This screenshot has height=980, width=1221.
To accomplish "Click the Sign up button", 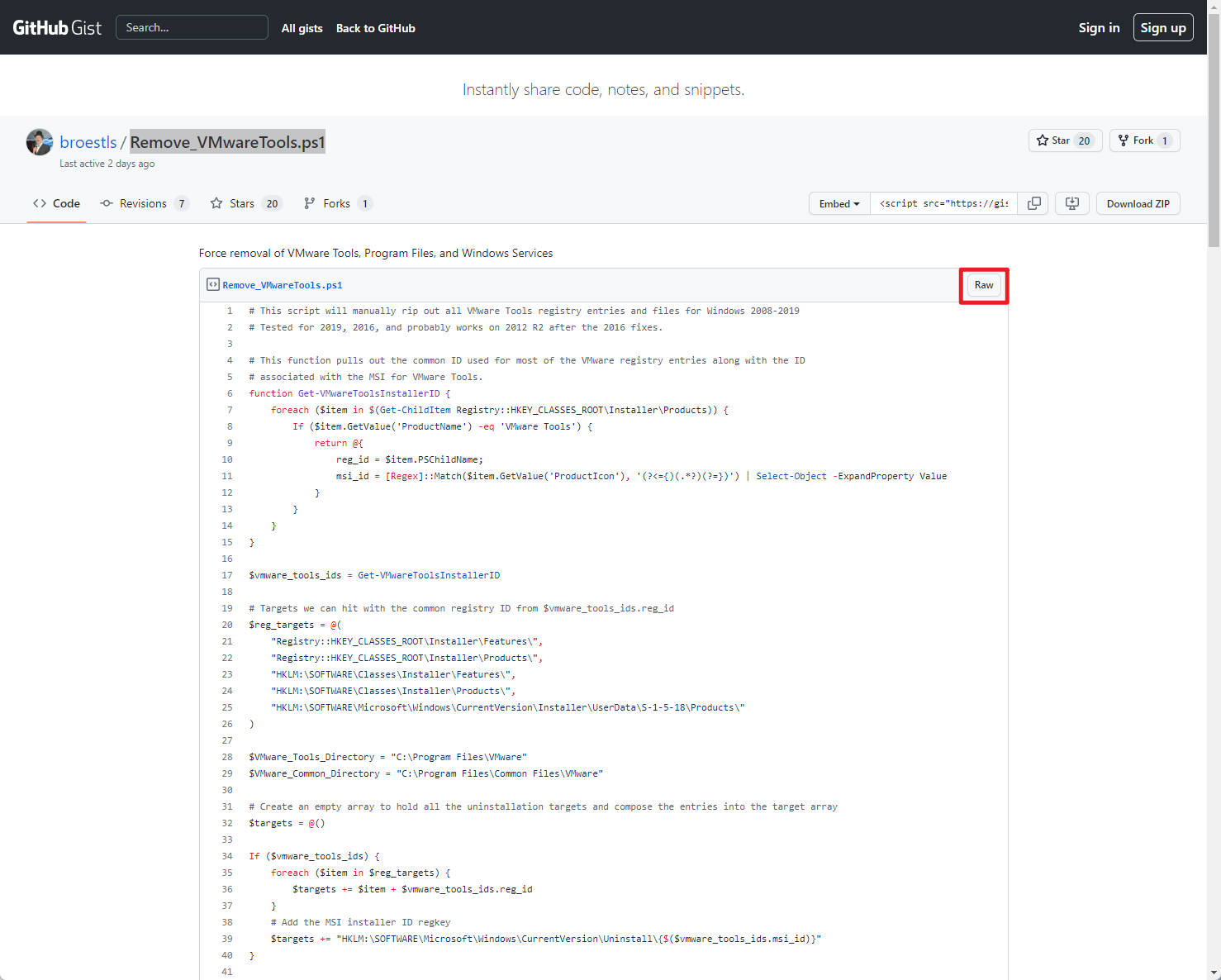I will pyautogui.click(x=1162, y=27).
